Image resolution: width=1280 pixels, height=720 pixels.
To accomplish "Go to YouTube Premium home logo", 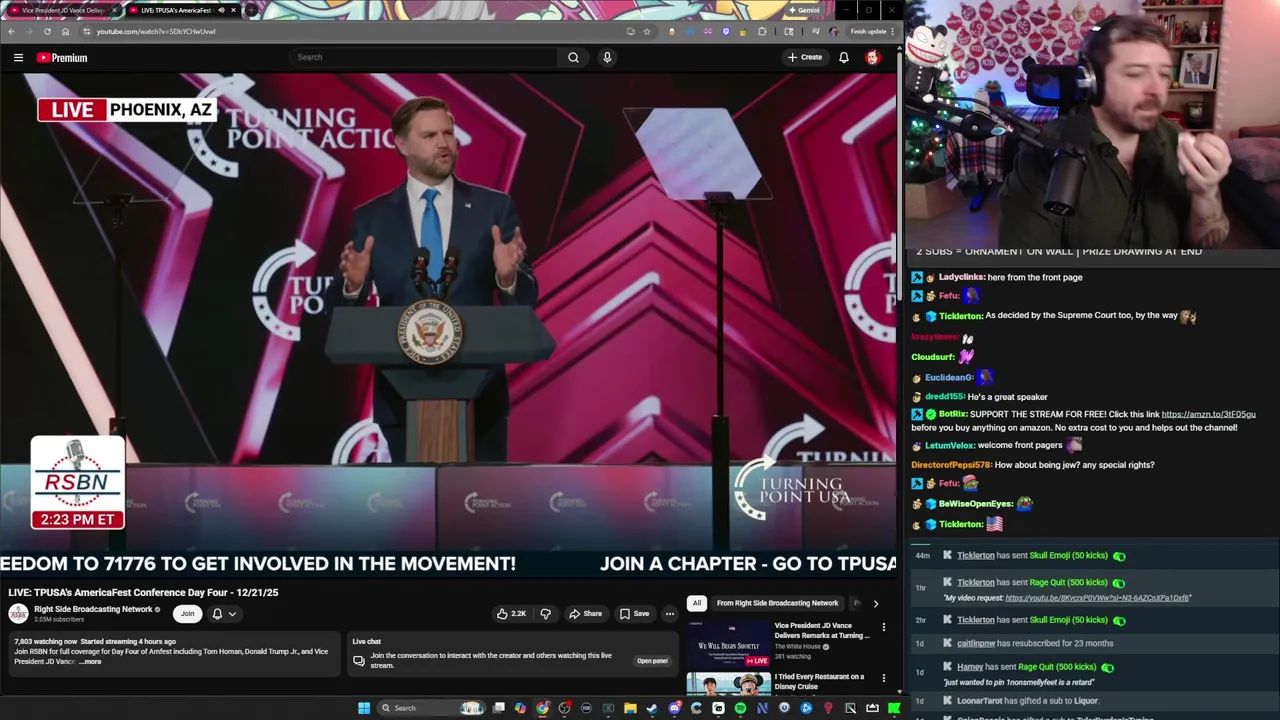I will coord(62,58).
